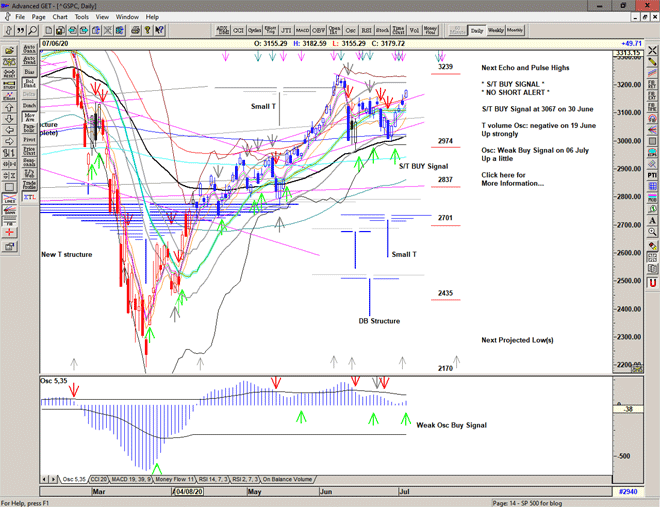
Task: Click the 'Click here for More Information' text
Action: [x=511, y=179]
